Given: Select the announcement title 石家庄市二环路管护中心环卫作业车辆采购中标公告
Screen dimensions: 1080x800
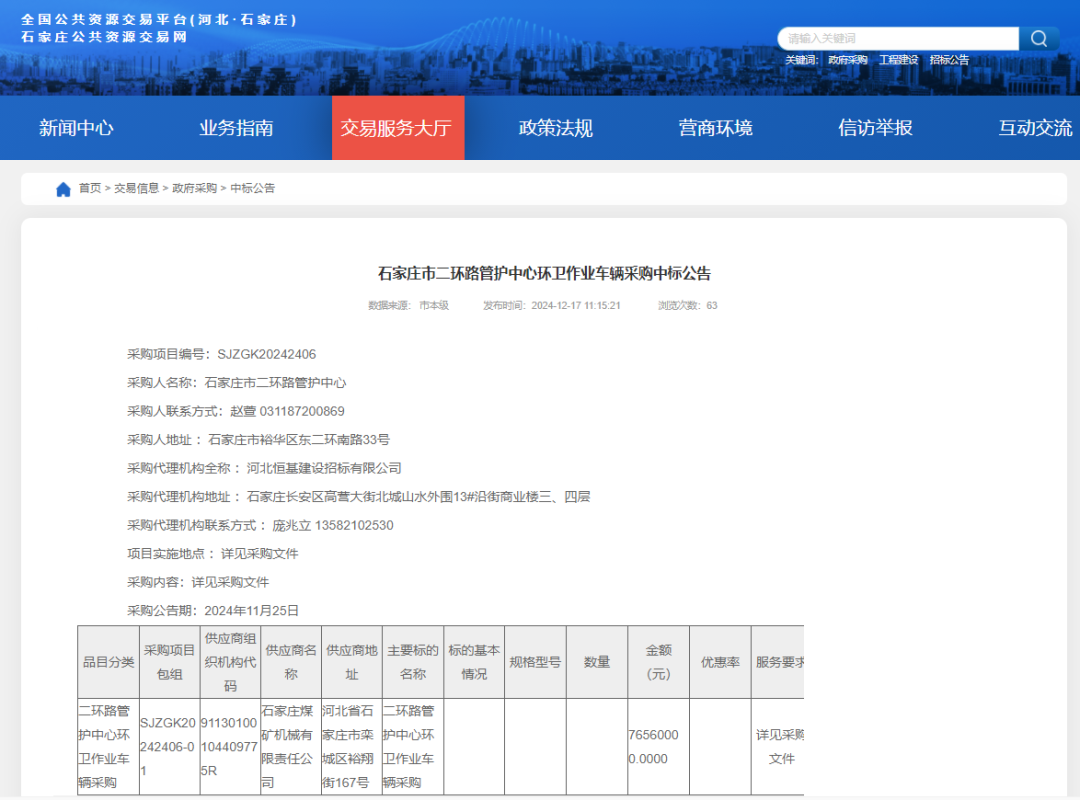Looking at the screenshot, I should [544, 274].
